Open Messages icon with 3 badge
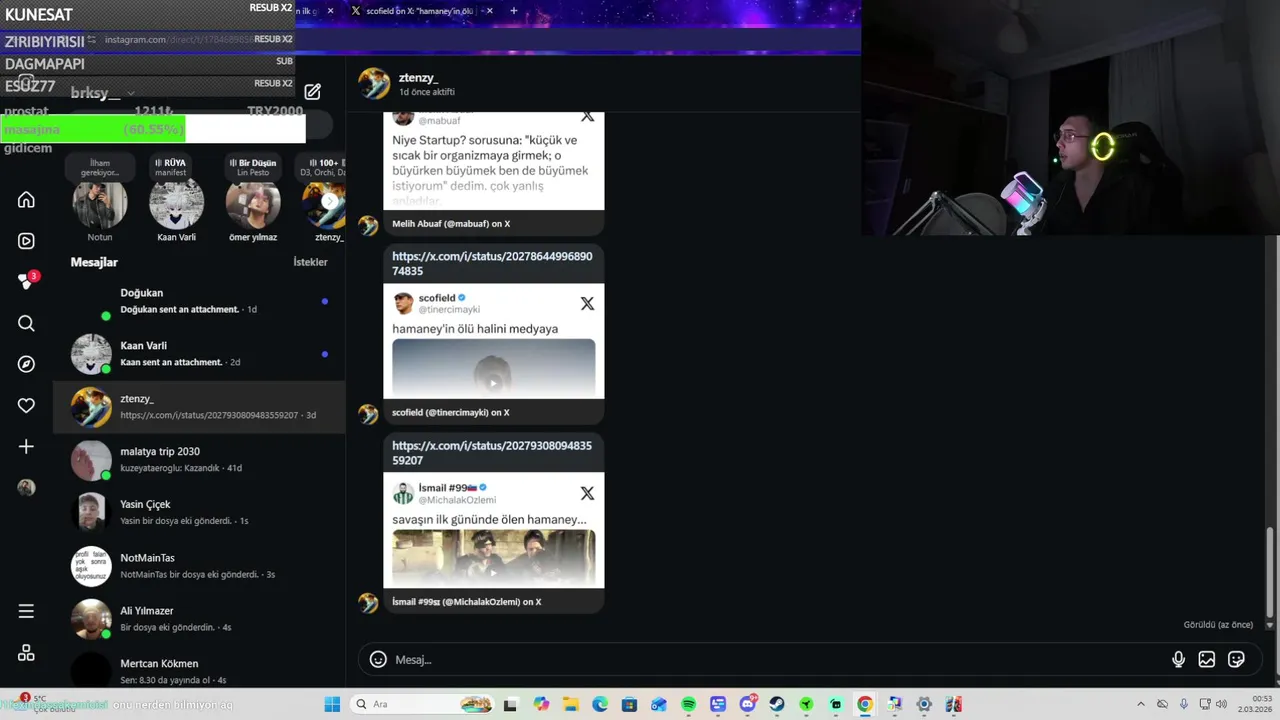This screenshot has height=720, width=1280. pyautogui.click(x=27, y=281)
